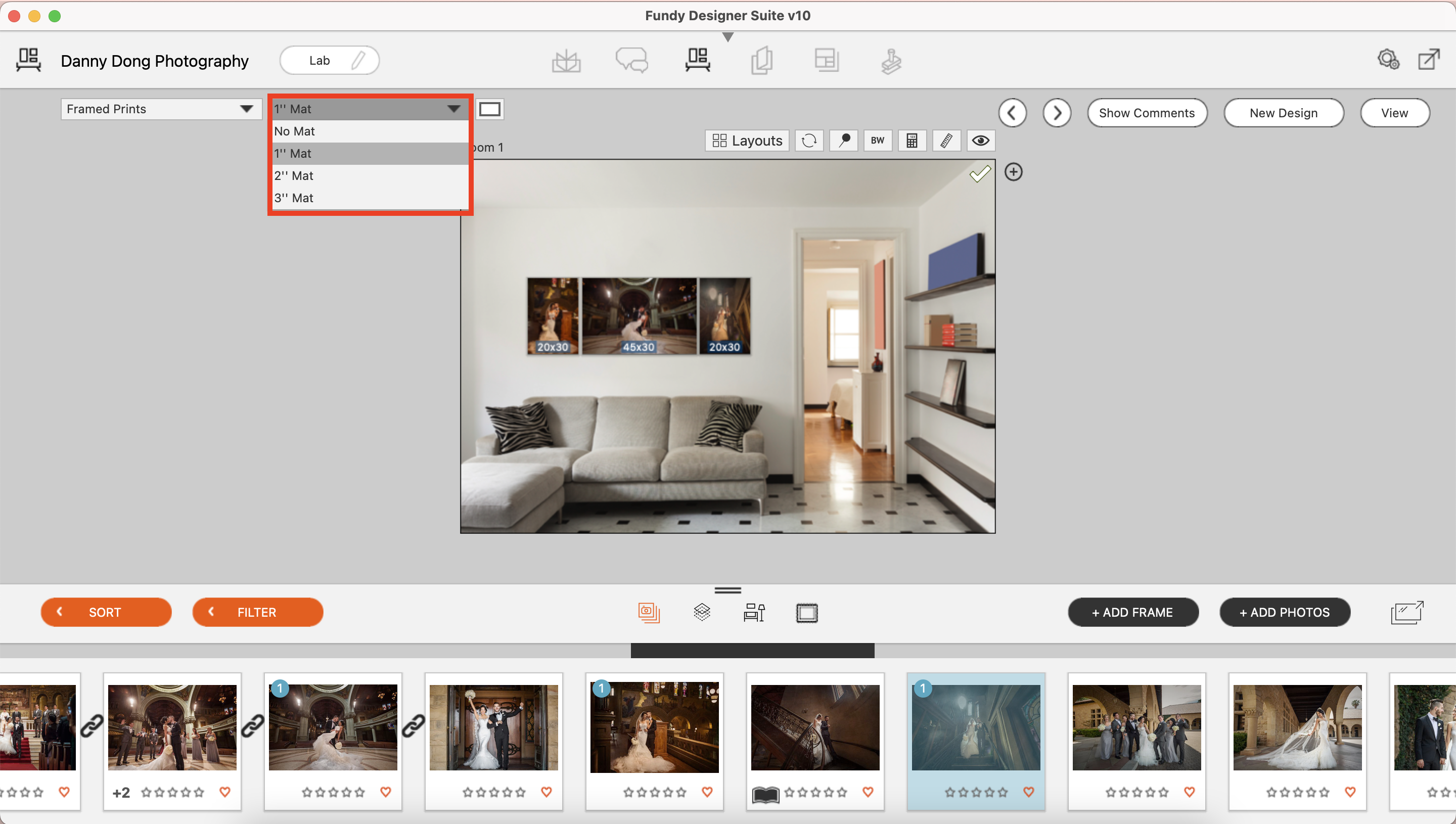Click the ADD FRAME button

pyautogui.click(x=1131, y=612)
